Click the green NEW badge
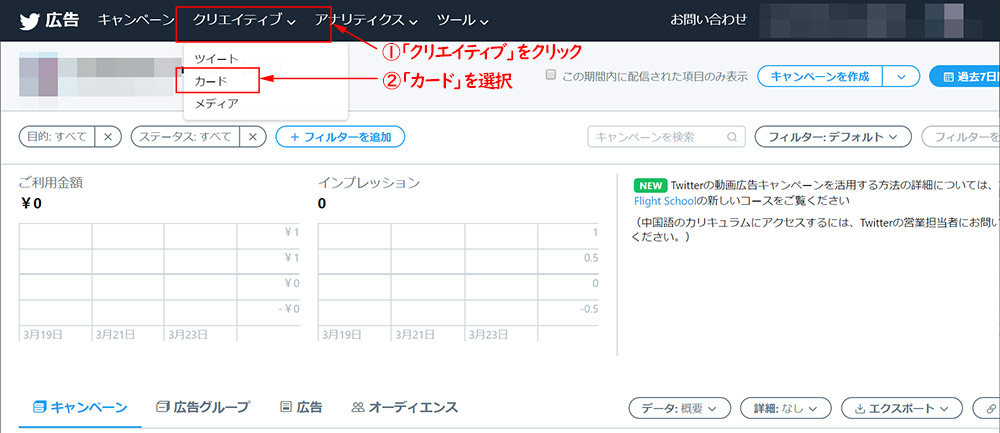The image size is (1000, 433). (651, 186)
